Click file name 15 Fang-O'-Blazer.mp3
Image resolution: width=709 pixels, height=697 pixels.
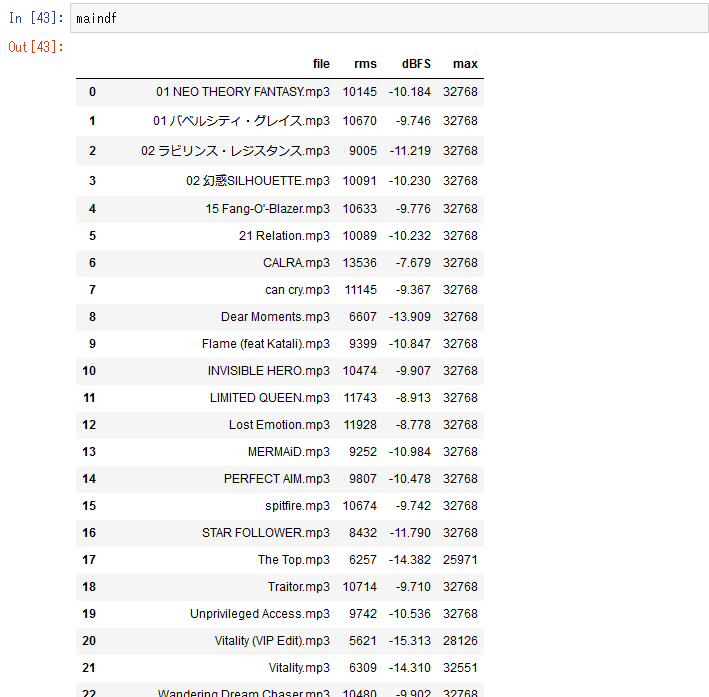point(268,209)
